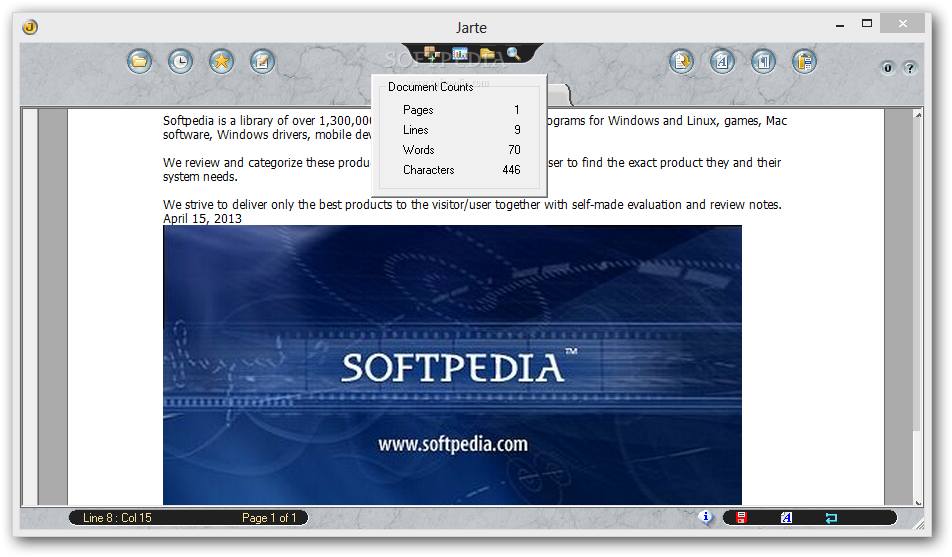Click the small folder icon in black tray

[487, 54]
